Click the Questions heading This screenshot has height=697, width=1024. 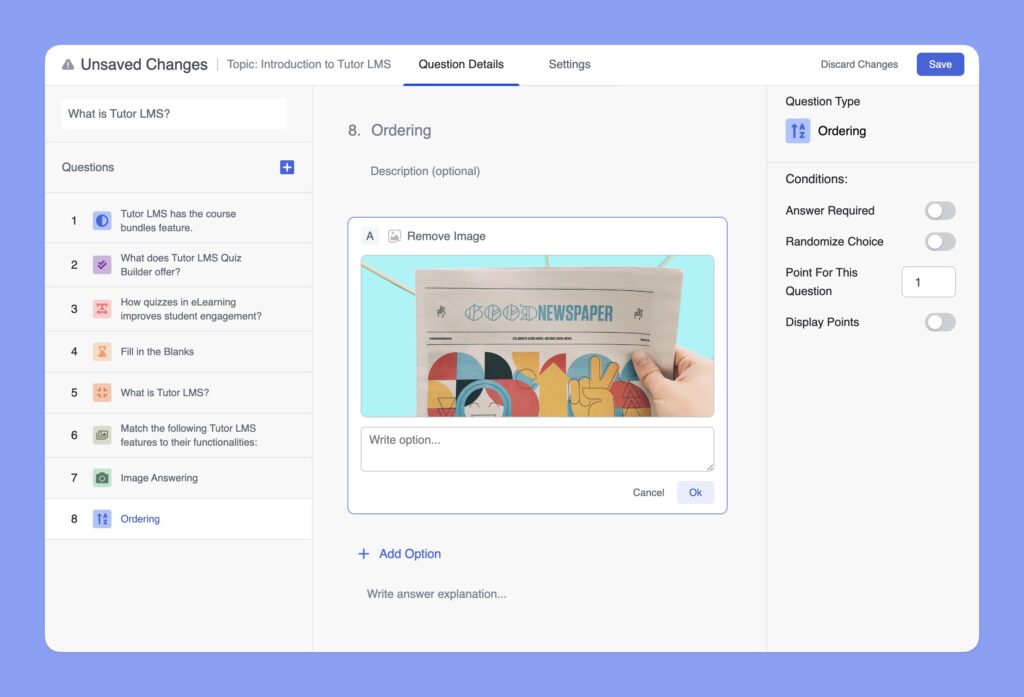point(88,167)
